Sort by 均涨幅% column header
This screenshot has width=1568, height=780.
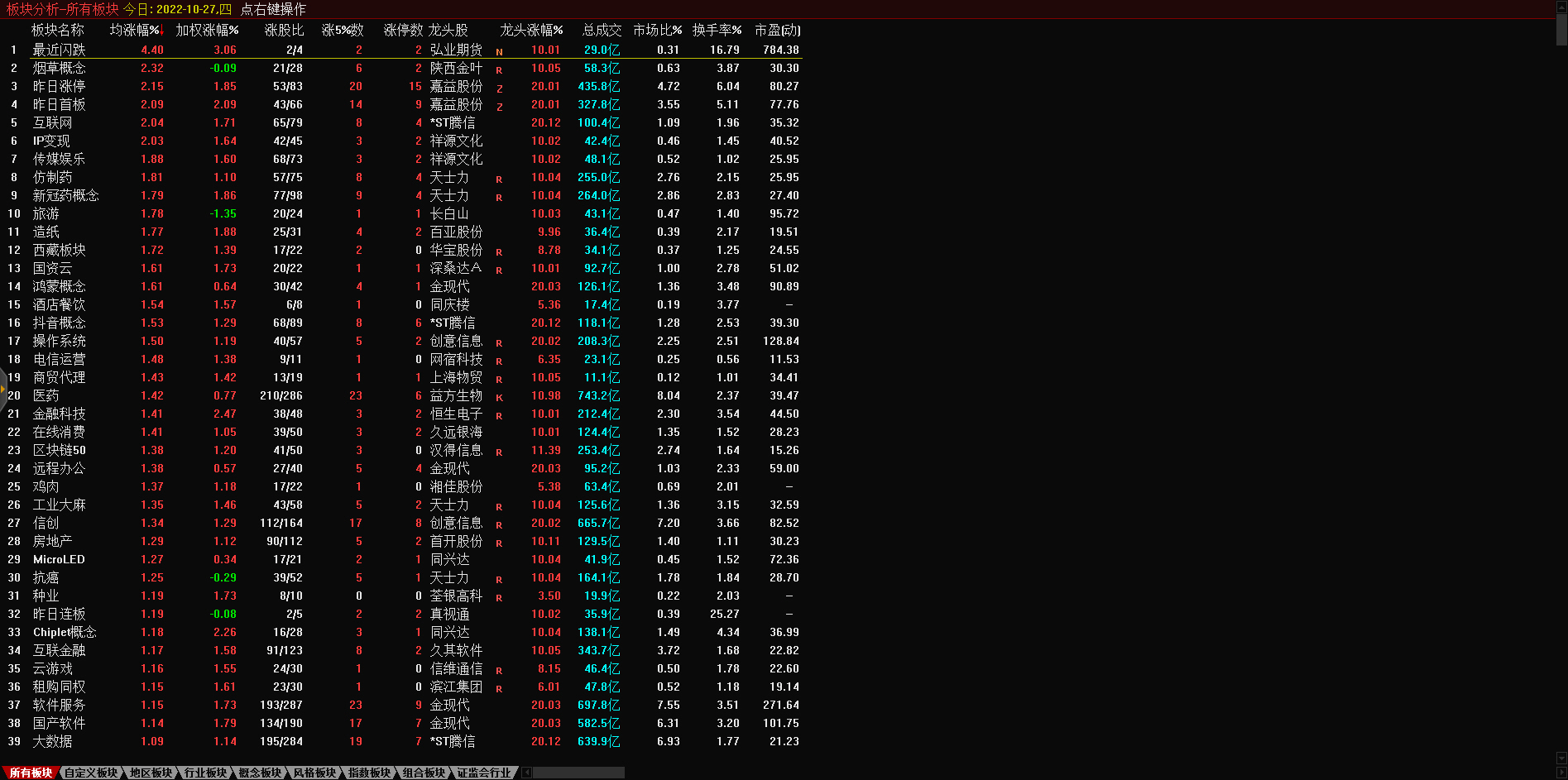coord(136,31)
